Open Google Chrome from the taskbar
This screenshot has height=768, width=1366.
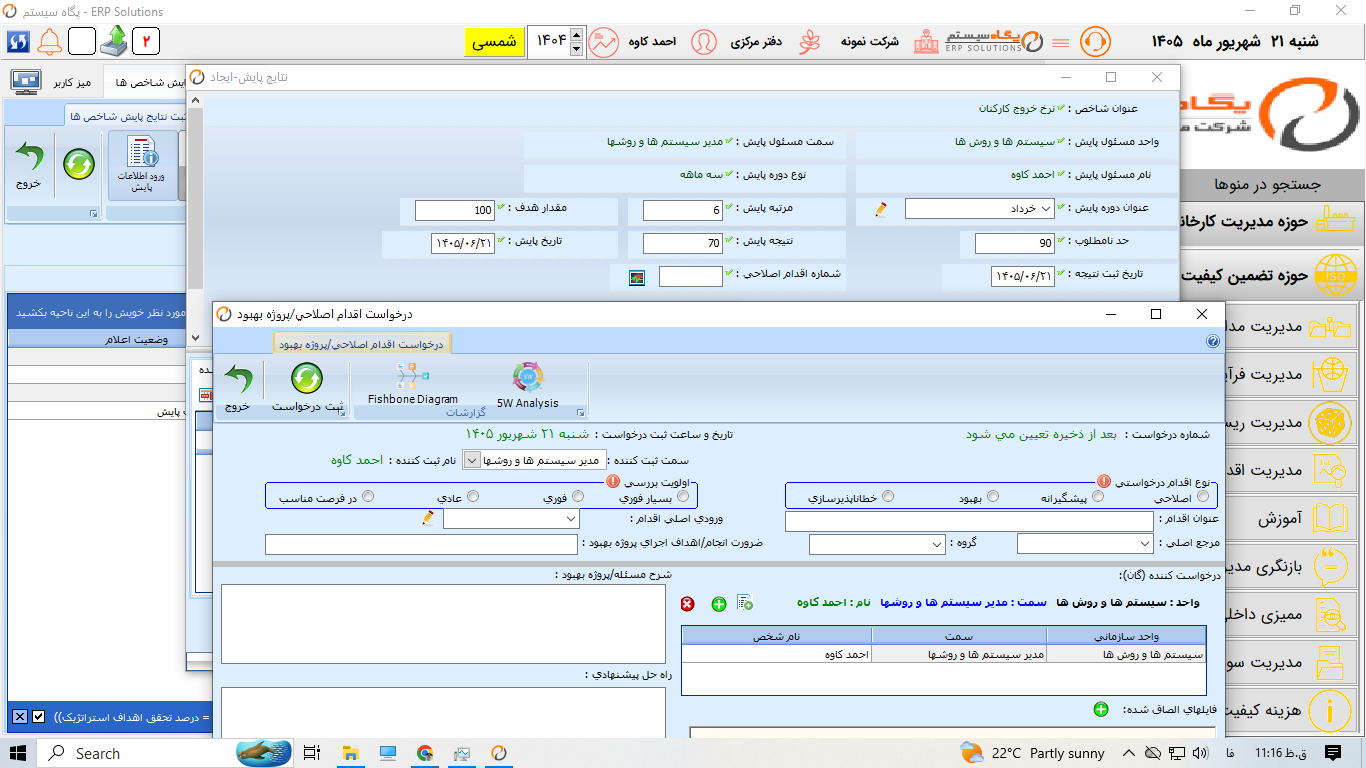[x=425, y=753]
